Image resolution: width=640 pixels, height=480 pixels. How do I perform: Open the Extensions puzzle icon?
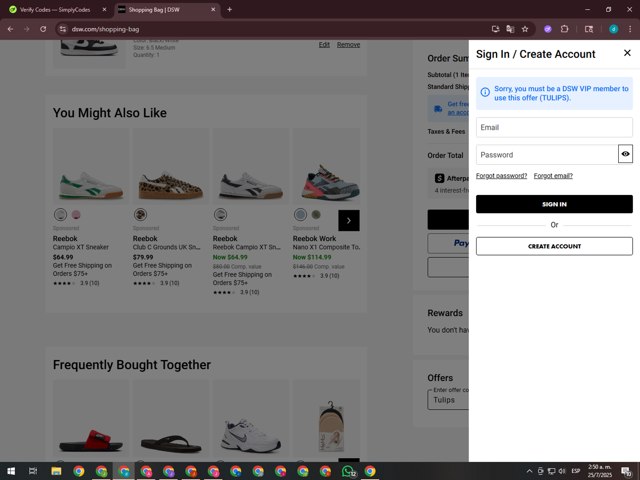[x=564, y=29]
